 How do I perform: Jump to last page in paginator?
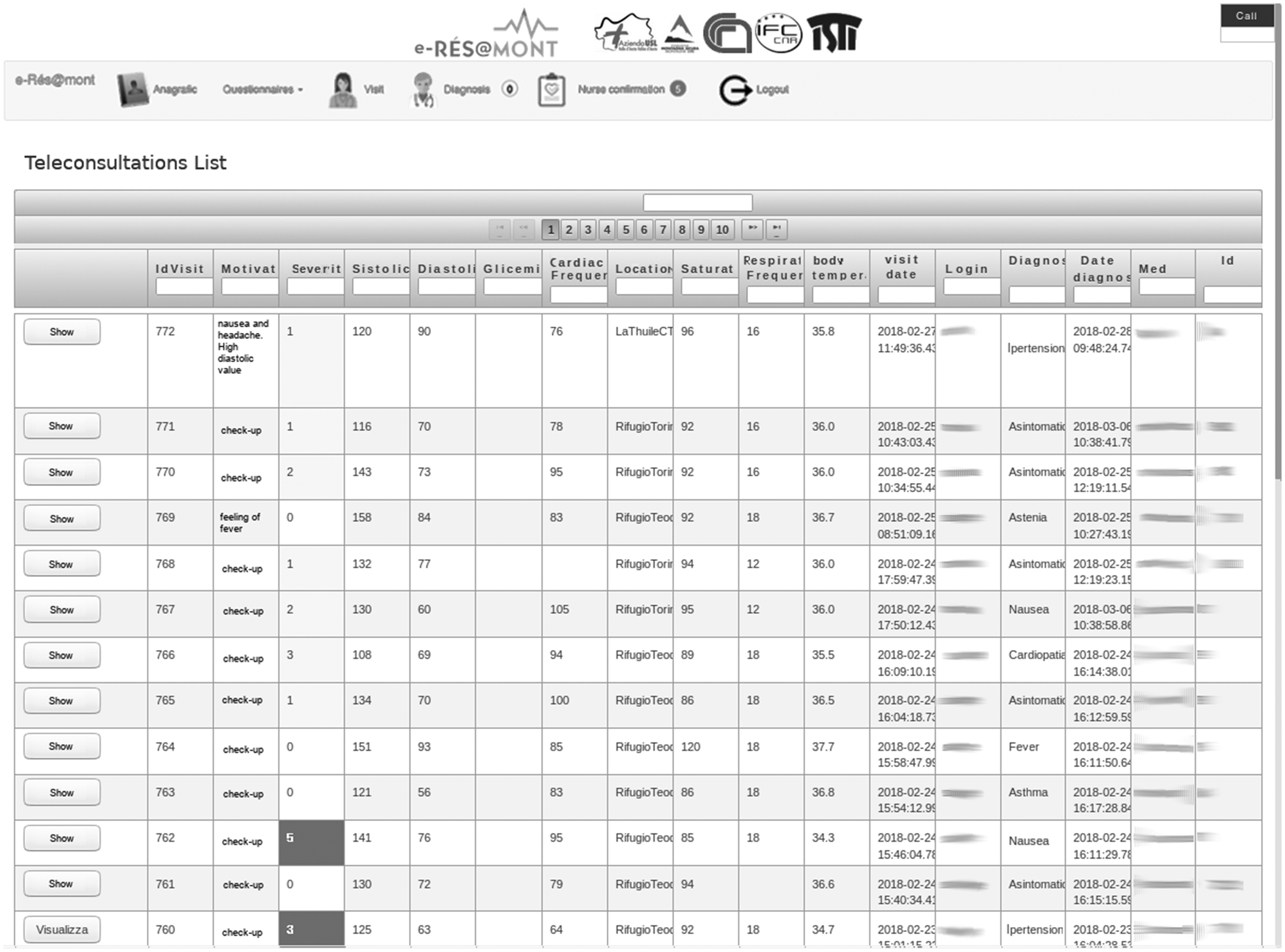[776, 229]
